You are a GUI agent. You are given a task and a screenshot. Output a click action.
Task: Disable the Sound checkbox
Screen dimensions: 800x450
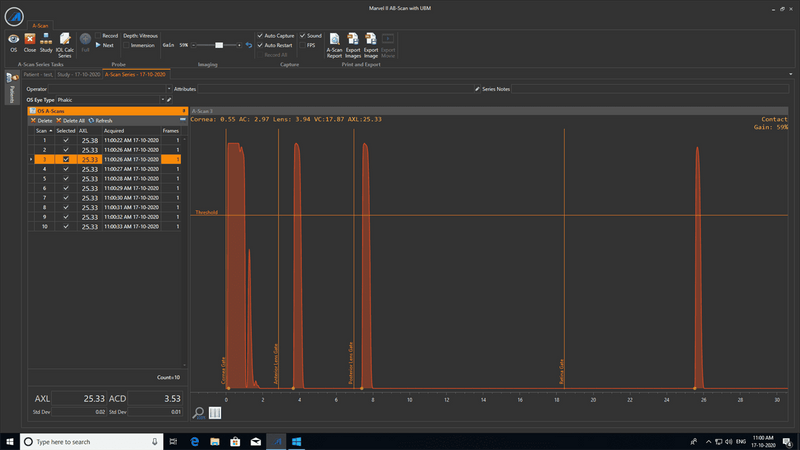tap(303, 35)
